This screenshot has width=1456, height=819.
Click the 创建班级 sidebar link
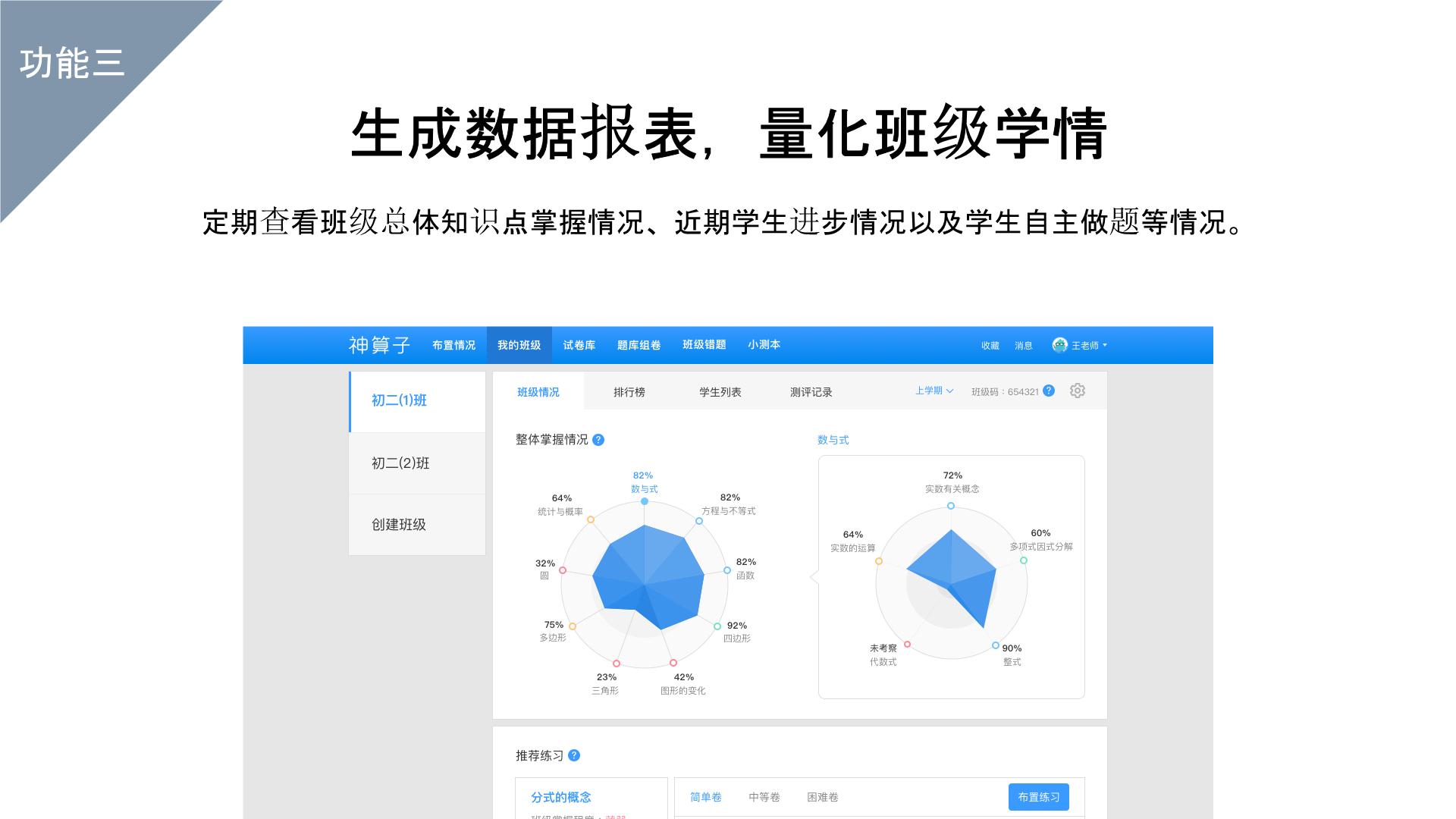(399, 525)
